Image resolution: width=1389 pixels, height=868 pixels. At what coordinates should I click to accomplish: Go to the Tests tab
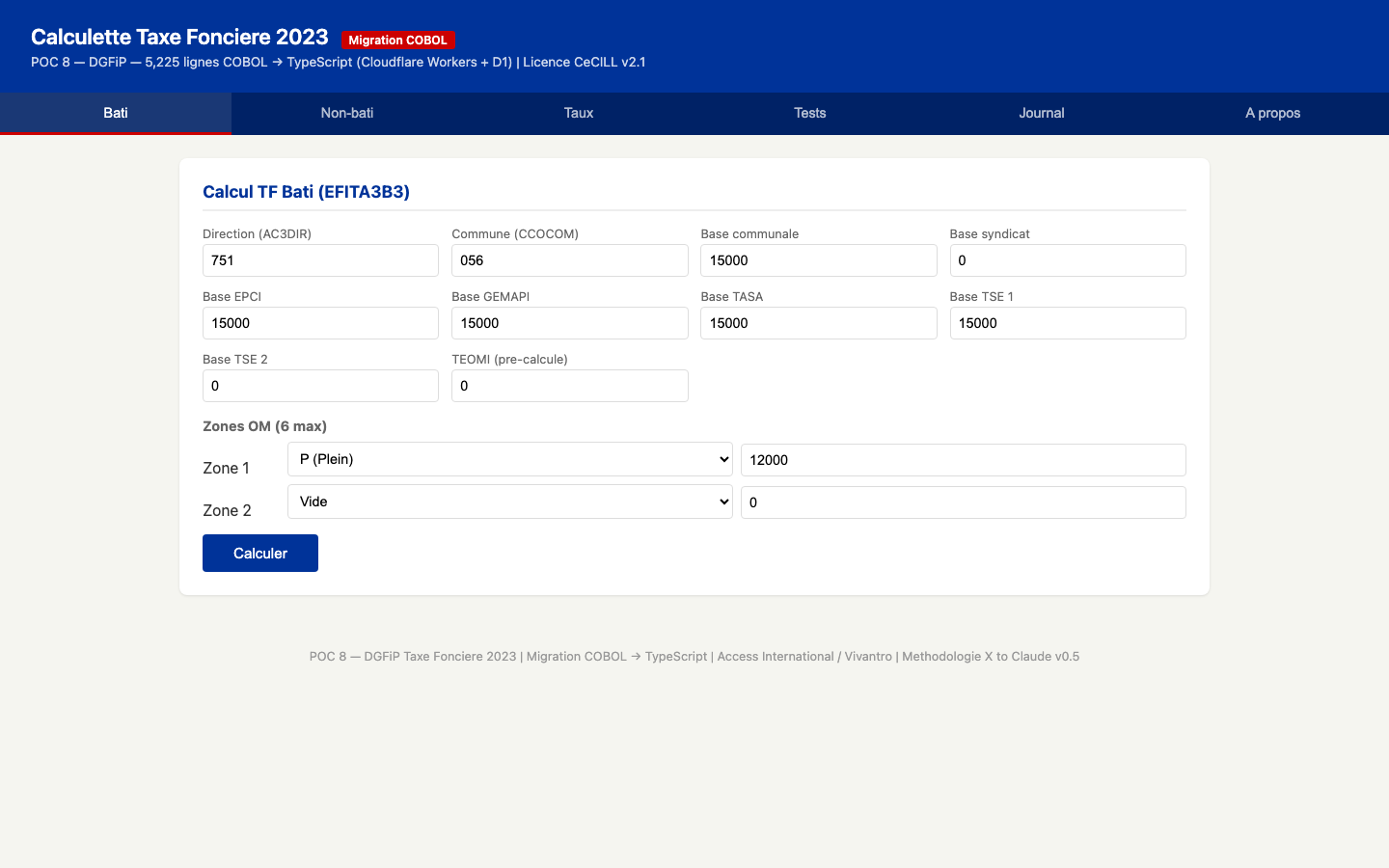[810, 113]
